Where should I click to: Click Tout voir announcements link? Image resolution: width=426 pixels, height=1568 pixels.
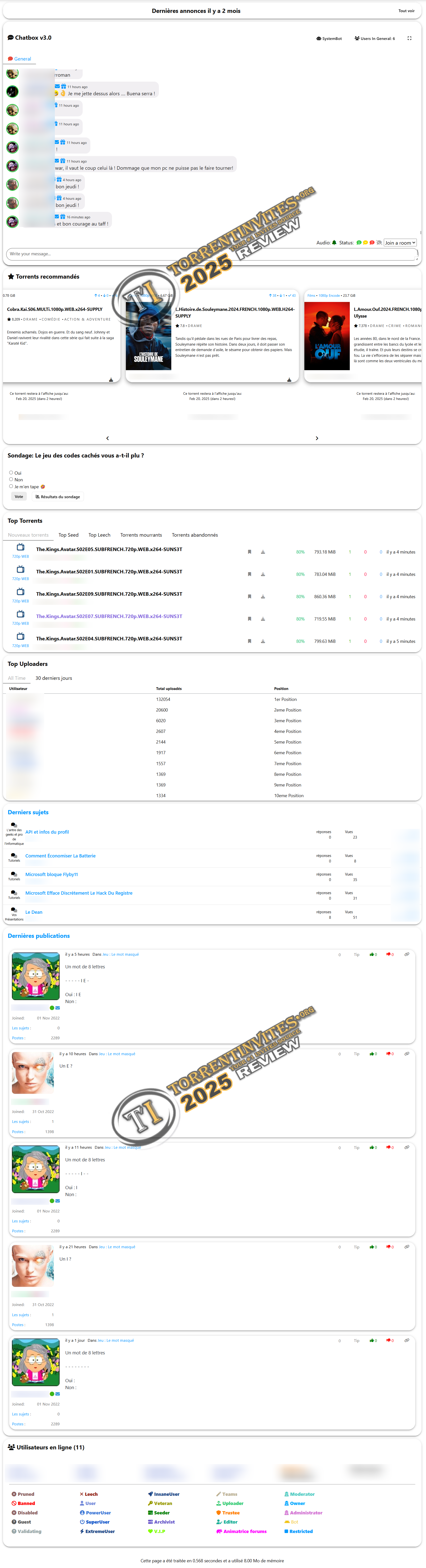coord(406,11)
